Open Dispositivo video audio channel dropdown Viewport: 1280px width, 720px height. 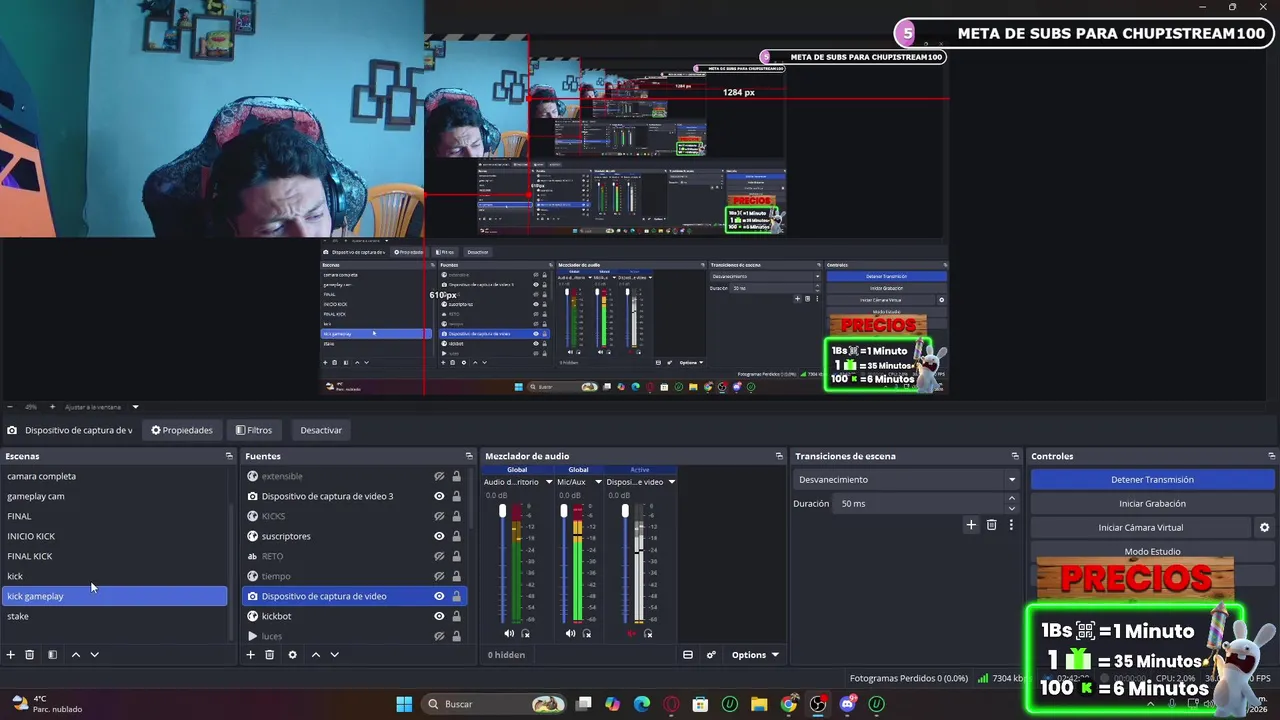coord(671,482)
